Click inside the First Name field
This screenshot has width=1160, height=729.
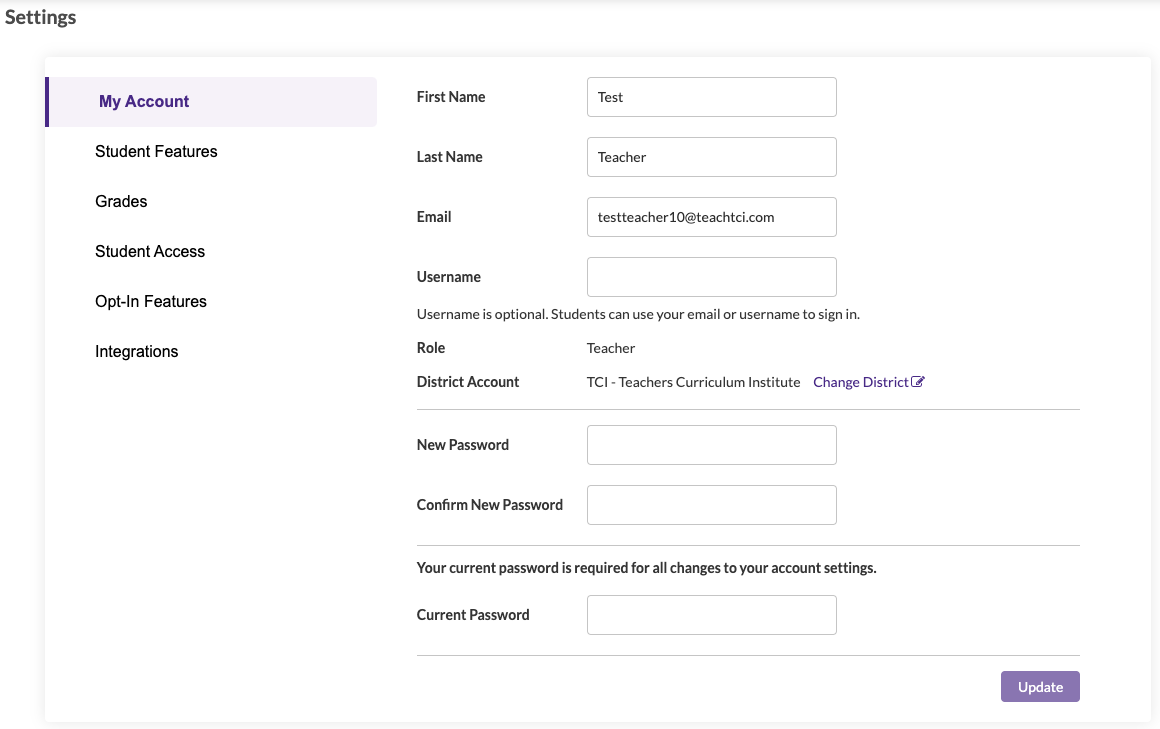tap(711, 97)
